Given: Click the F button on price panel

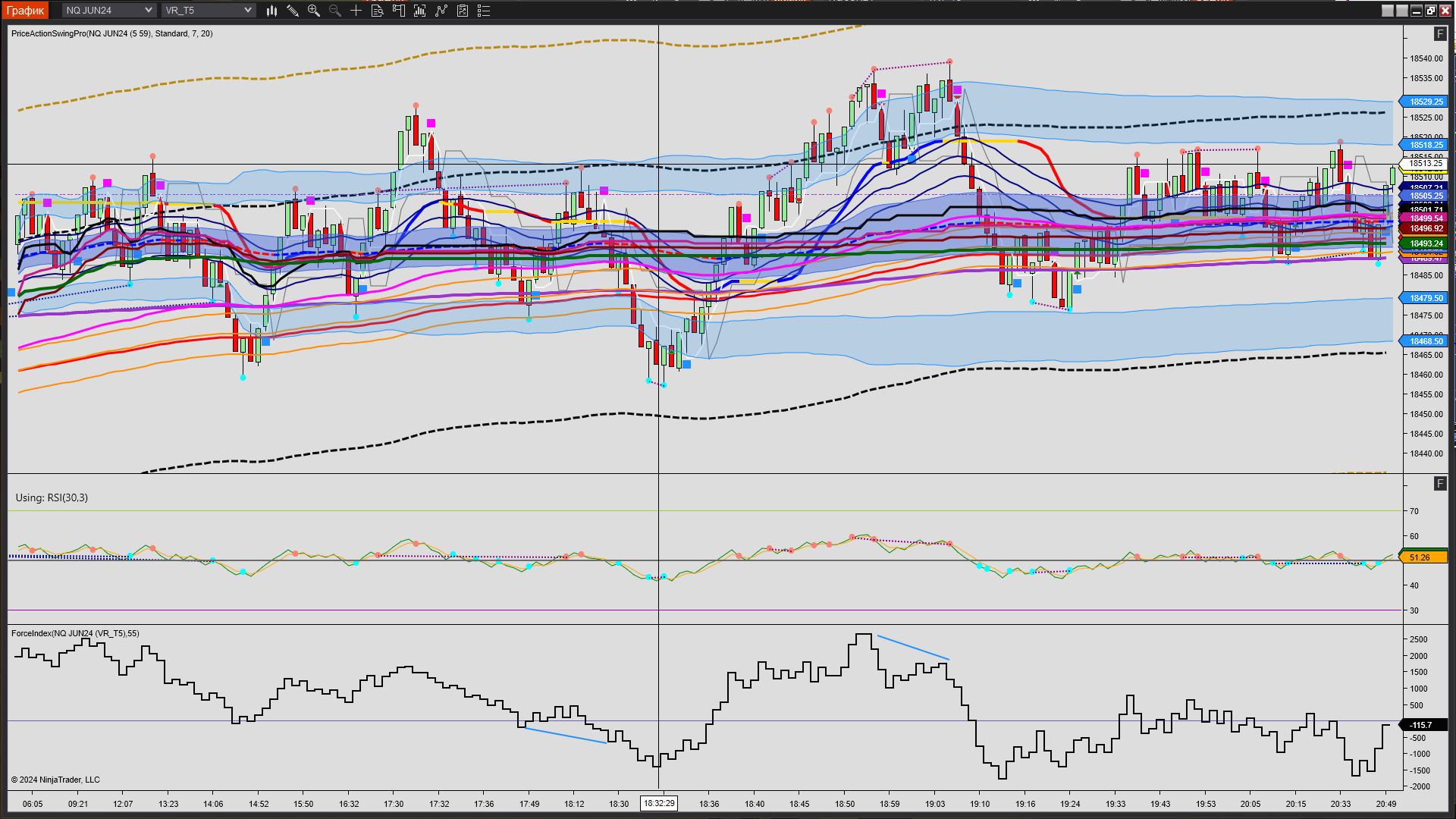Looking at the screenshot, I should click(x=1440, y=34).
